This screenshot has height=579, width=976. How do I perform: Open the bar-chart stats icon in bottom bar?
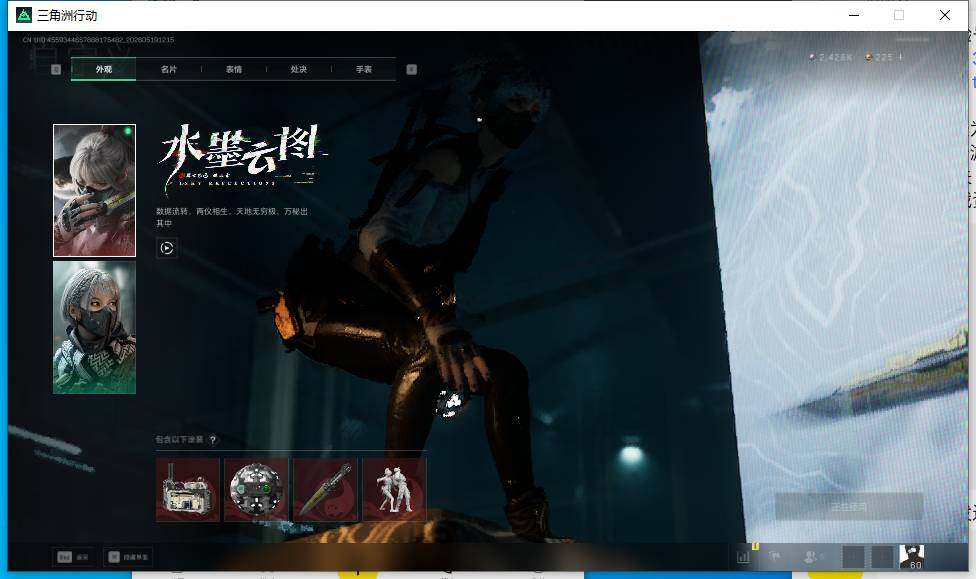tap(743, 557)
